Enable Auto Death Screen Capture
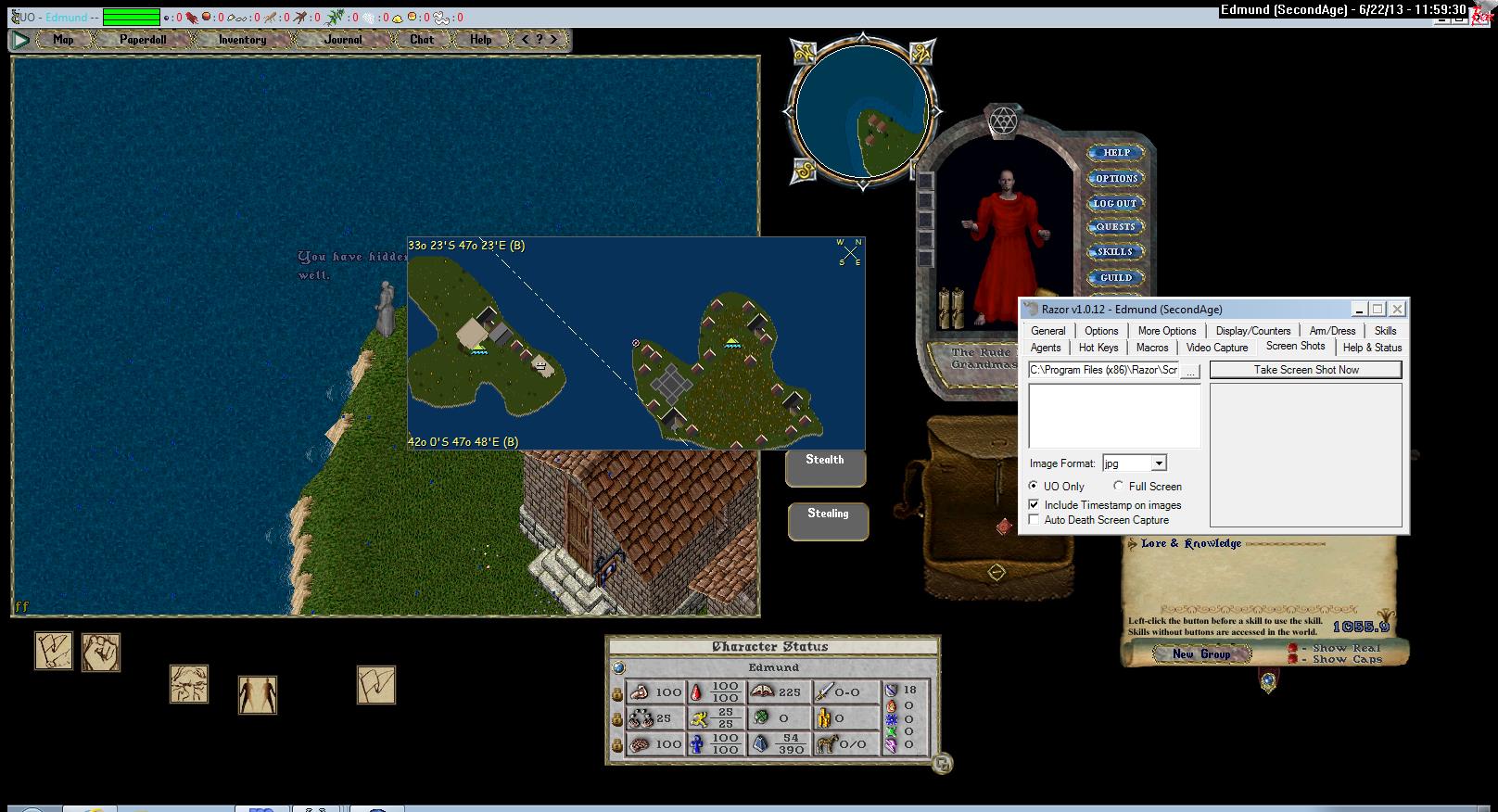Screen dimensions: 1498x812 coord(1035,520)
